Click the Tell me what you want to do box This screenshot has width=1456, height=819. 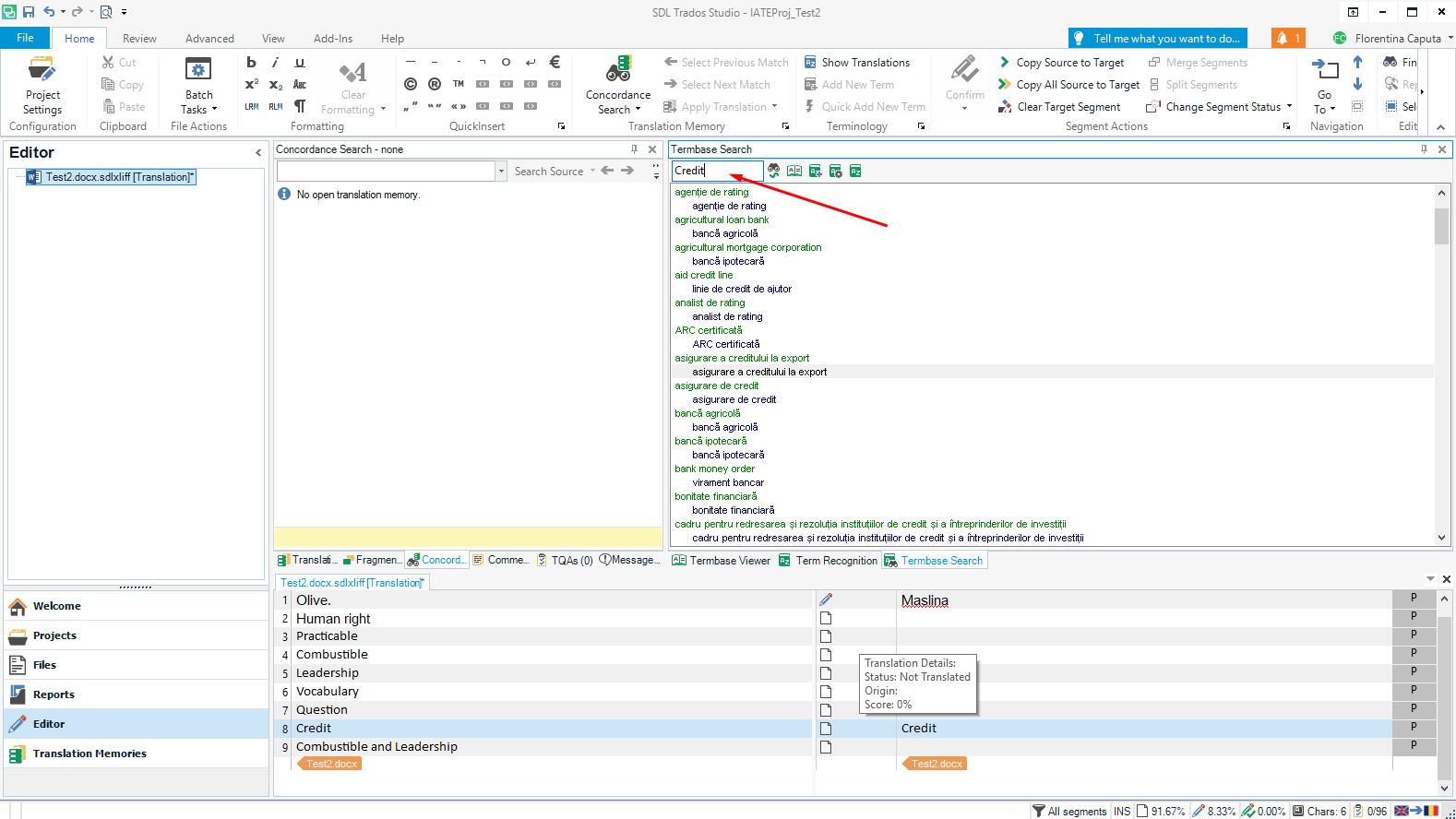click(1157, 38)
